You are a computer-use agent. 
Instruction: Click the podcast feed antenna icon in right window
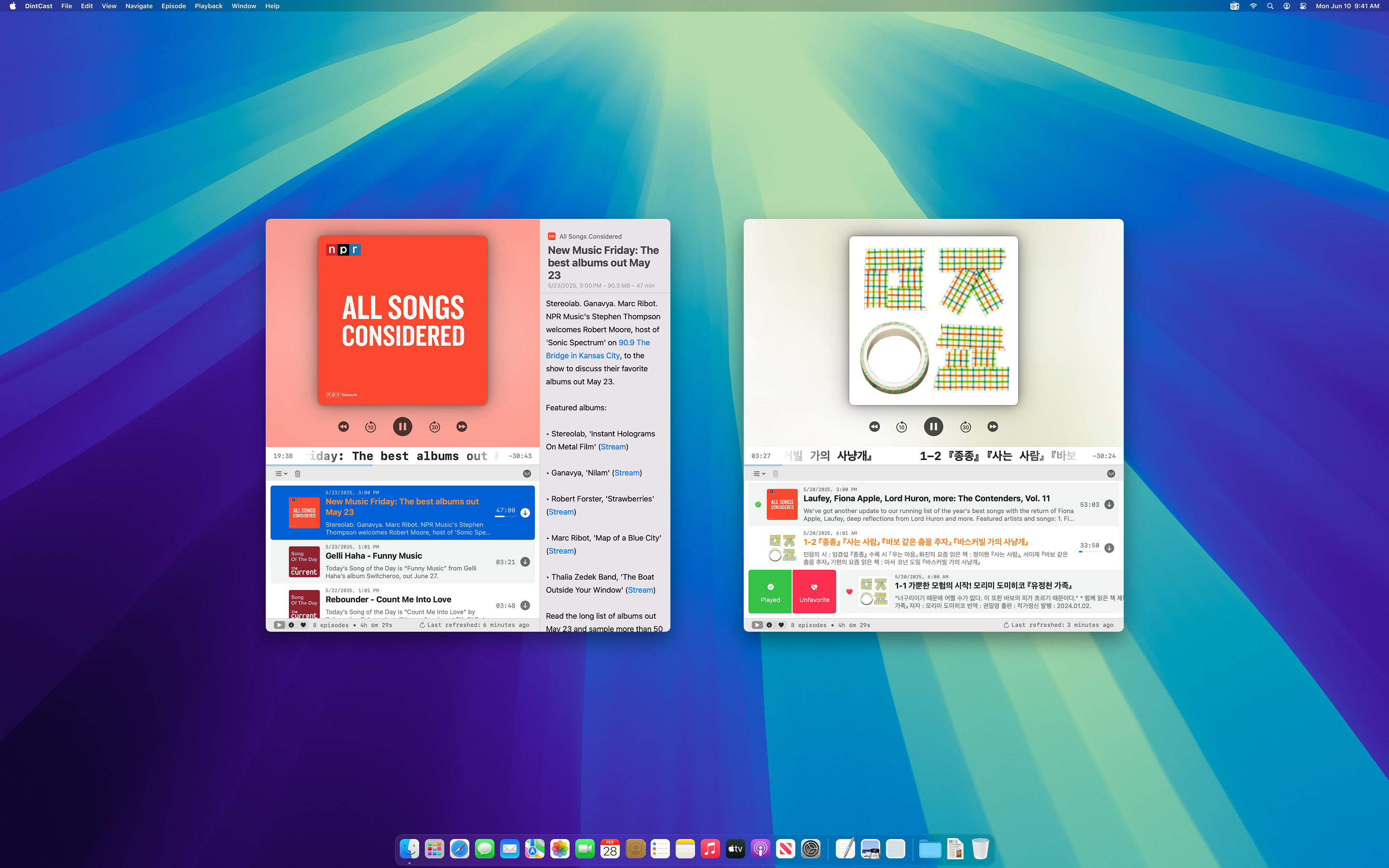point(1111,474)
